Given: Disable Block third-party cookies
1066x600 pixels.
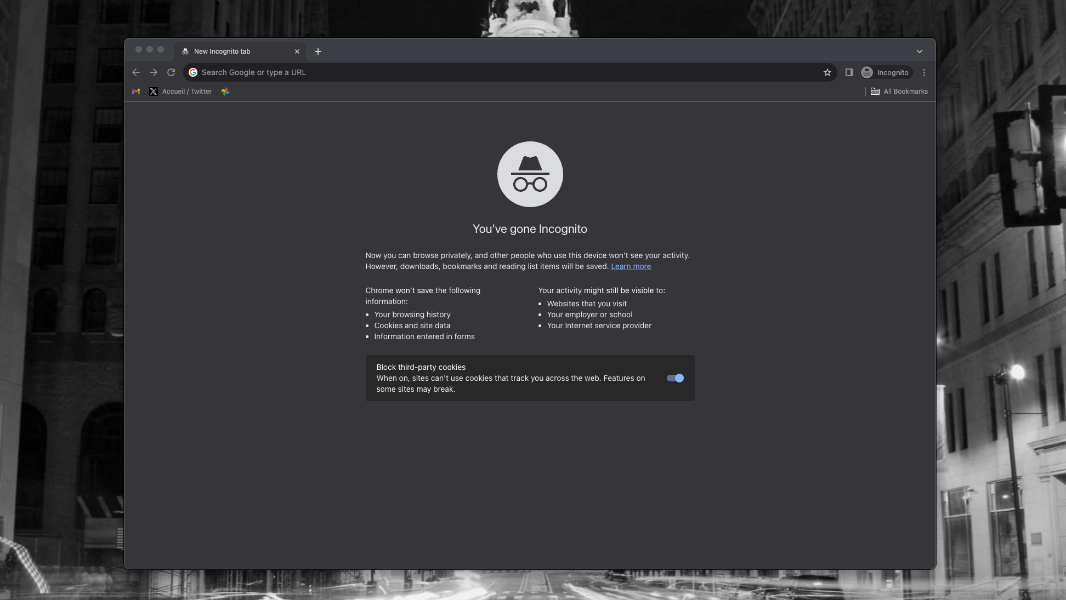Looking at the screenshot, I should 675,378.
